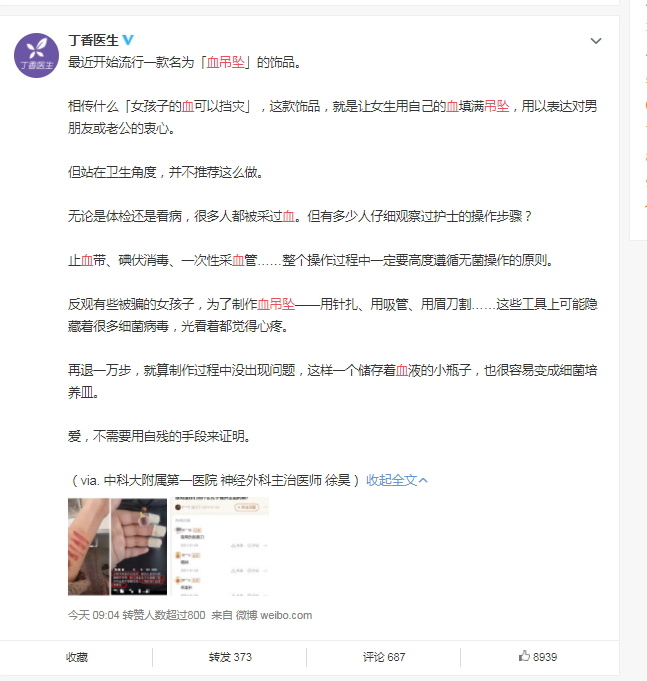Click red 血吊坠 keyword after 为了制作
647x681 pixels.
276,304
